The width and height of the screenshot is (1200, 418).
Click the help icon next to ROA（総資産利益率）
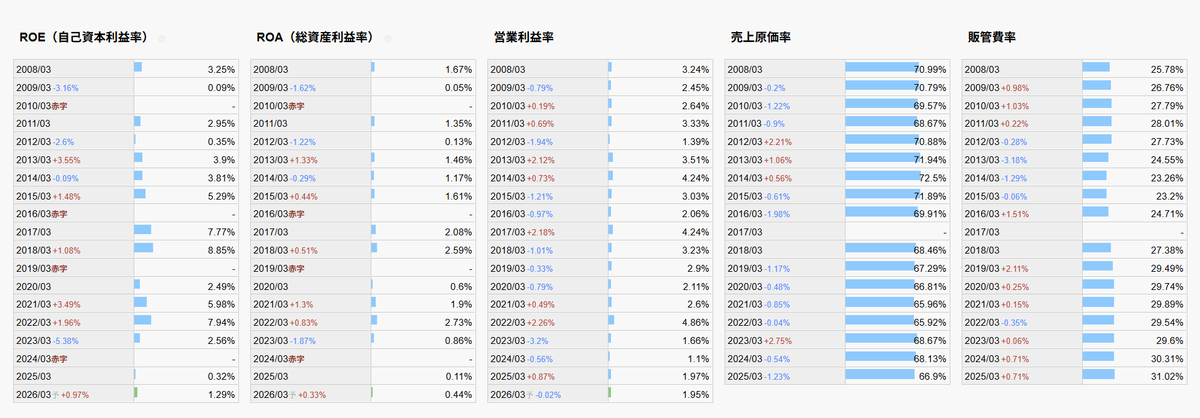(x=387, y=39)
